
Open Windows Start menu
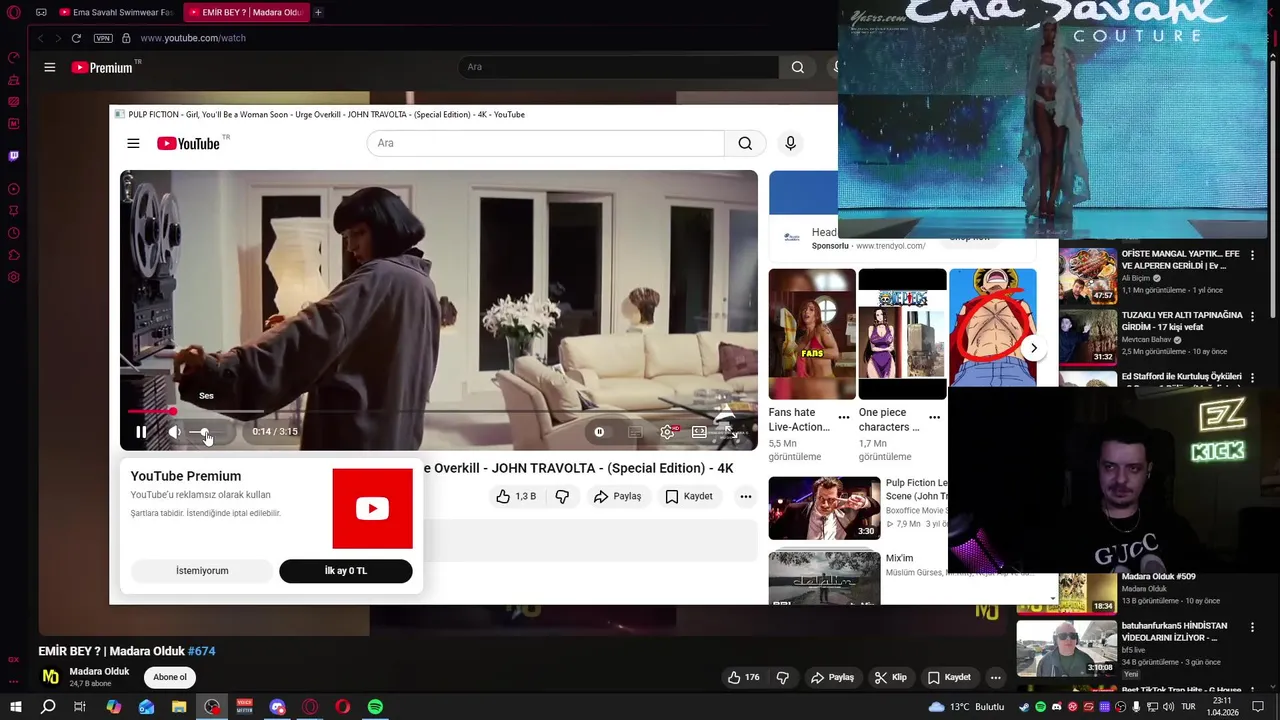15,707
